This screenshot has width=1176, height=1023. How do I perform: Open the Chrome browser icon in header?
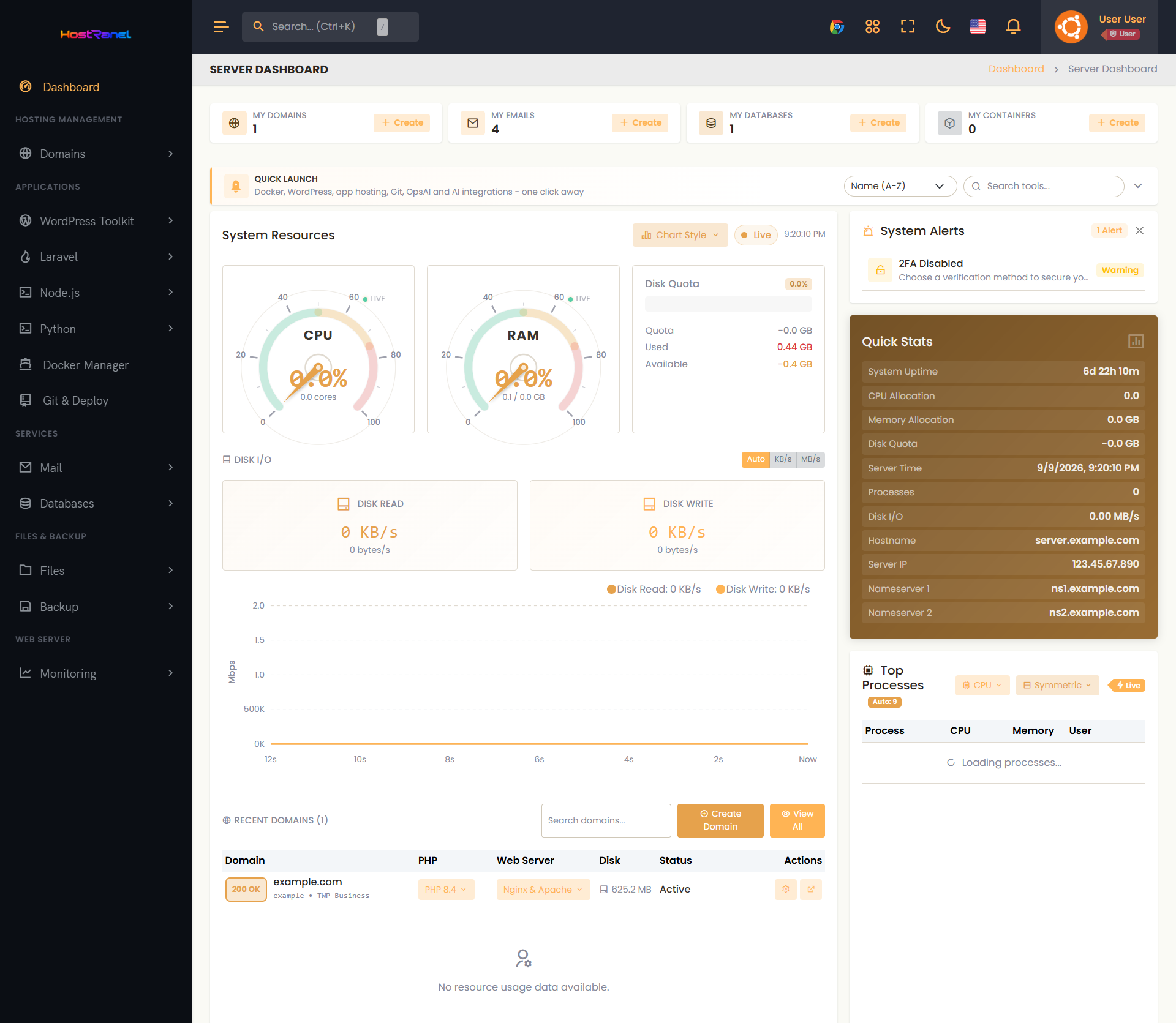837,27
